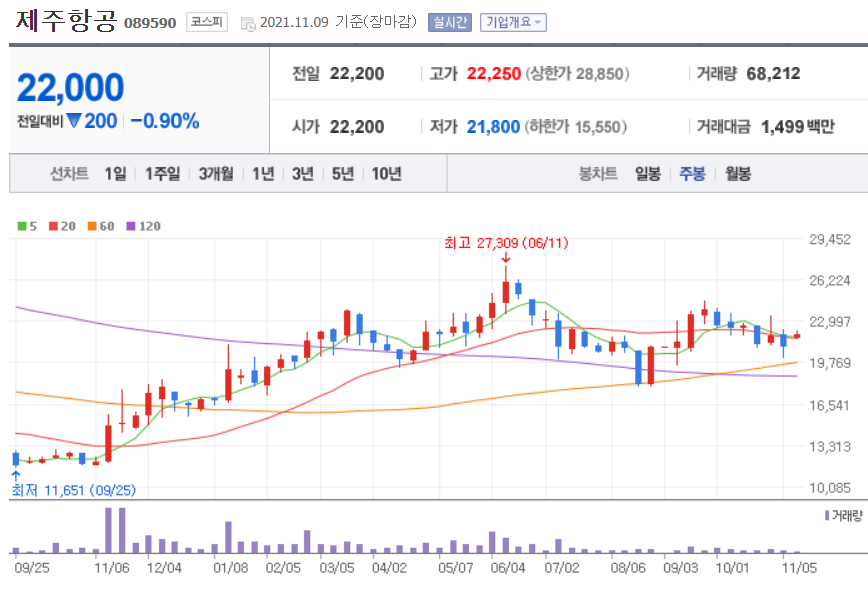The width and height of the screenshot is (868, 589).
Task: Toggle the 실시간 button
Action: (x=450, y=22)
